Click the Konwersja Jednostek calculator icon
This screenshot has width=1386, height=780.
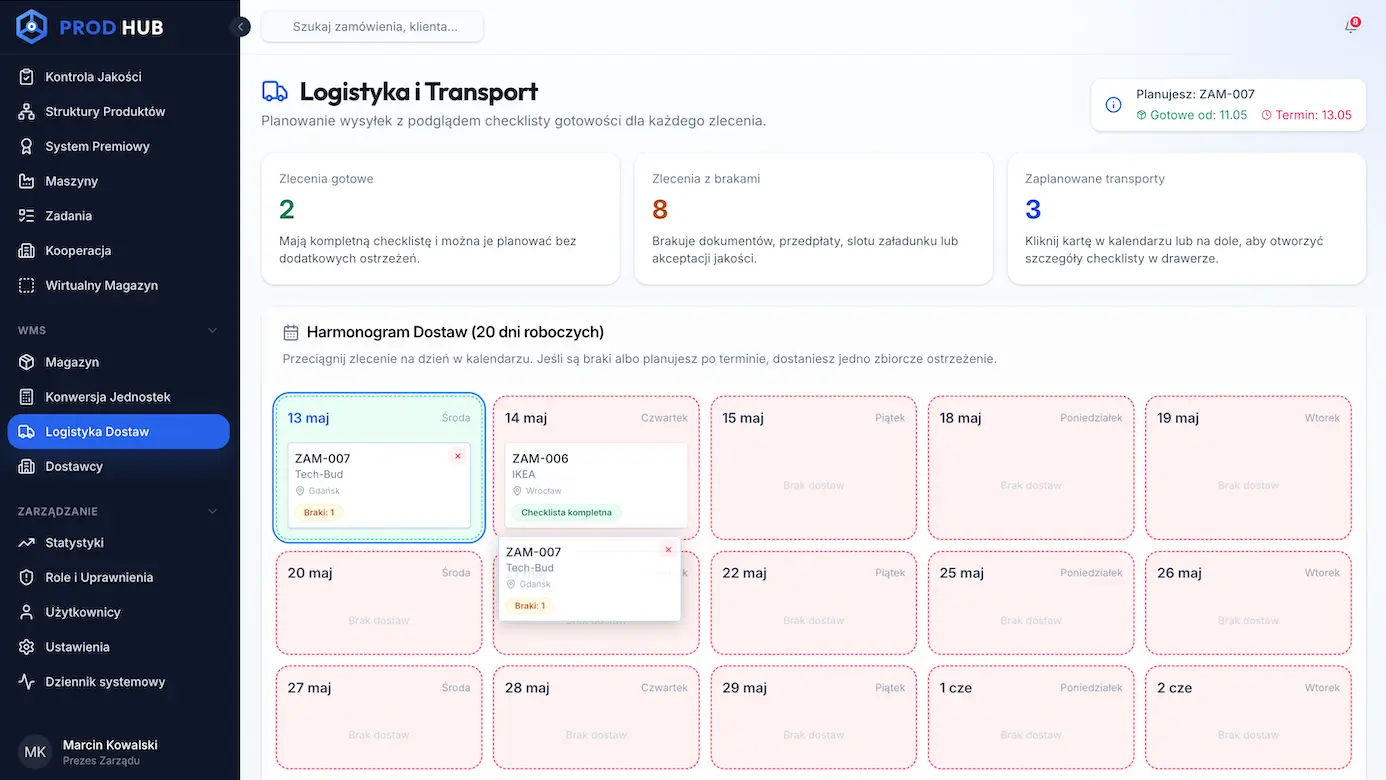(27, 397)
